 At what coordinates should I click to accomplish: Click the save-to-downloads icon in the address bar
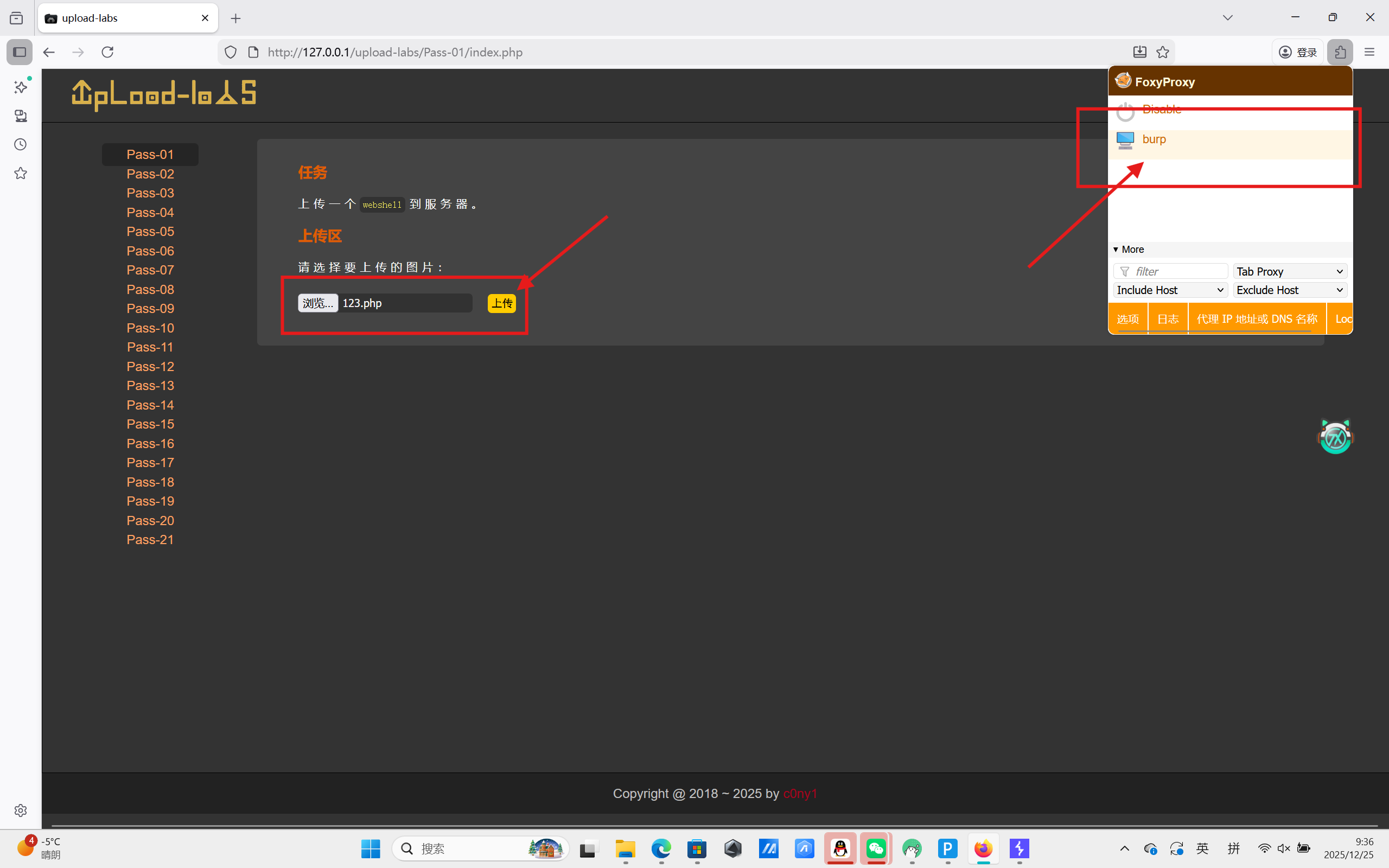click(1140, 52)
